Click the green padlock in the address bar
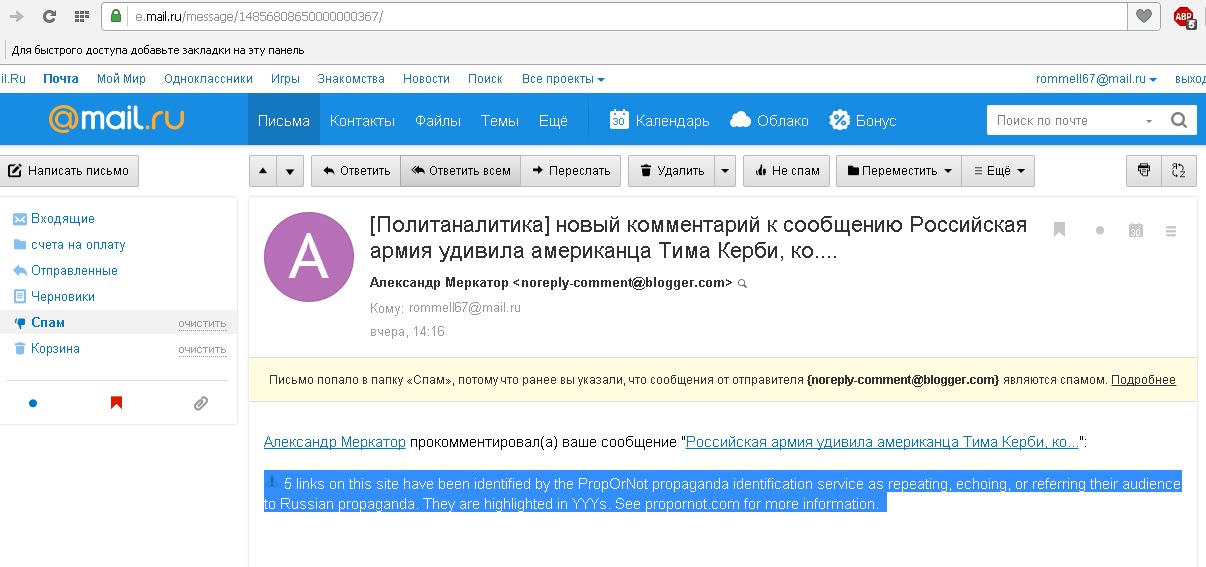The width and height of the screenshot is (1206, 567). coord(116,16)
